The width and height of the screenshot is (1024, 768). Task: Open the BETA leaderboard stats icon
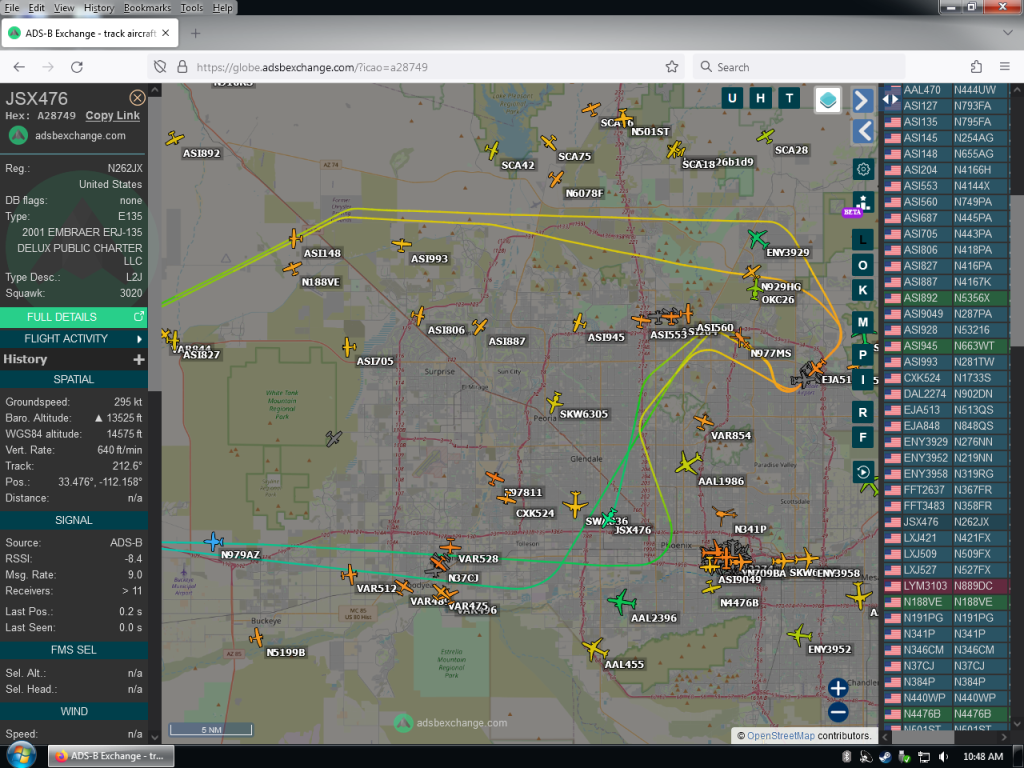point(863,202)
